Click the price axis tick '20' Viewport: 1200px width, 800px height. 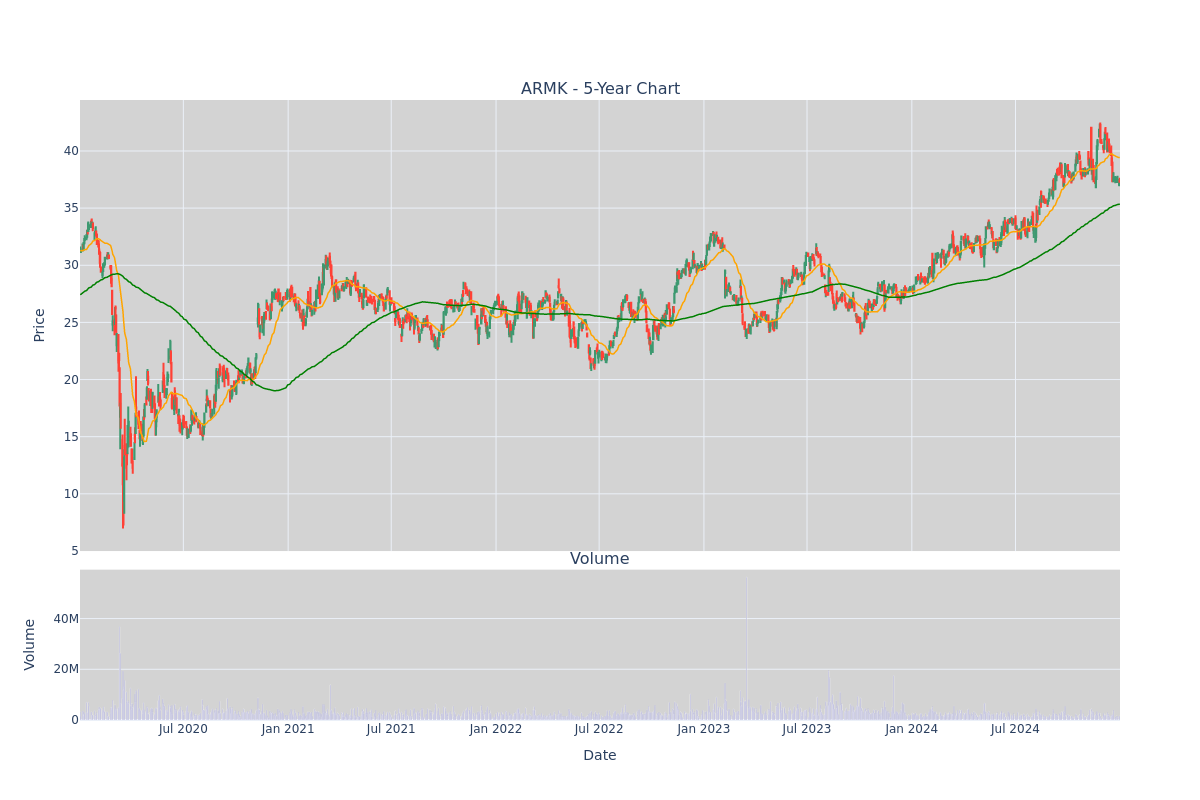(x=72, y=379)
